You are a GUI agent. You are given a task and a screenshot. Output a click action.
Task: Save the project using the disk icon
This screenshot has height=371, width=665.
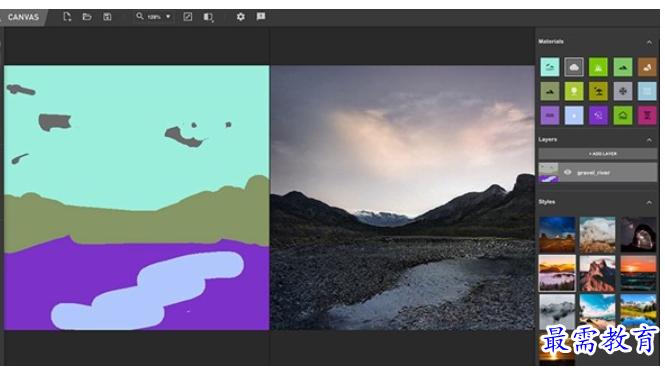[107, 17]
